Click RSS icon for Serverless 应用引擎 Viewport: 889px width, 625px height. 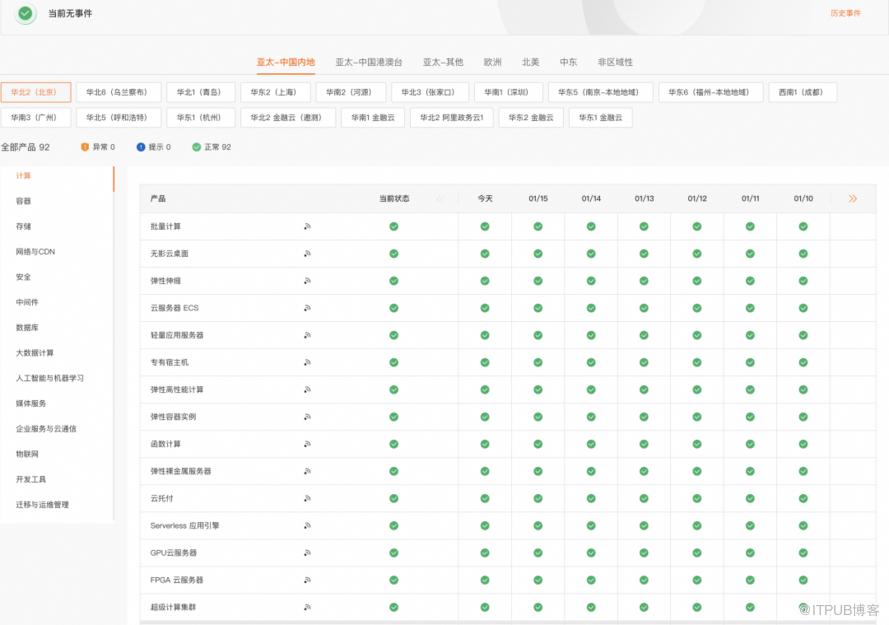(307, 526)
